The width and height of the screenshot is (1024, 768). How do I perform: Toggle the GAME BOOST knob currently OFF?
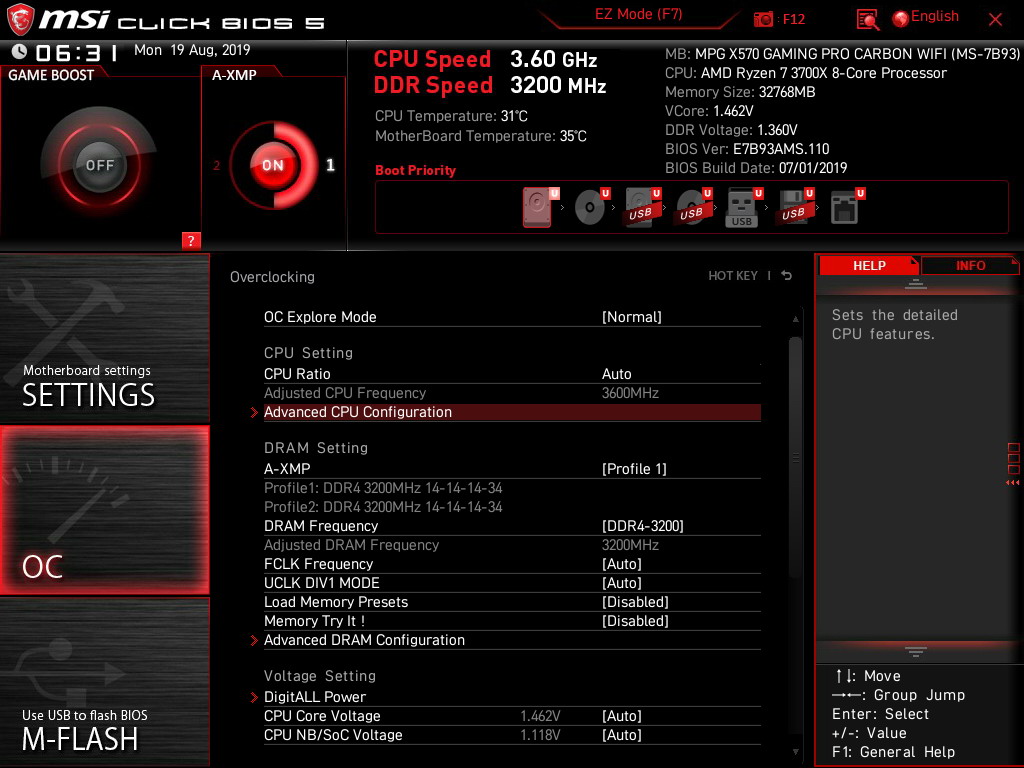(x=99, y=165)
